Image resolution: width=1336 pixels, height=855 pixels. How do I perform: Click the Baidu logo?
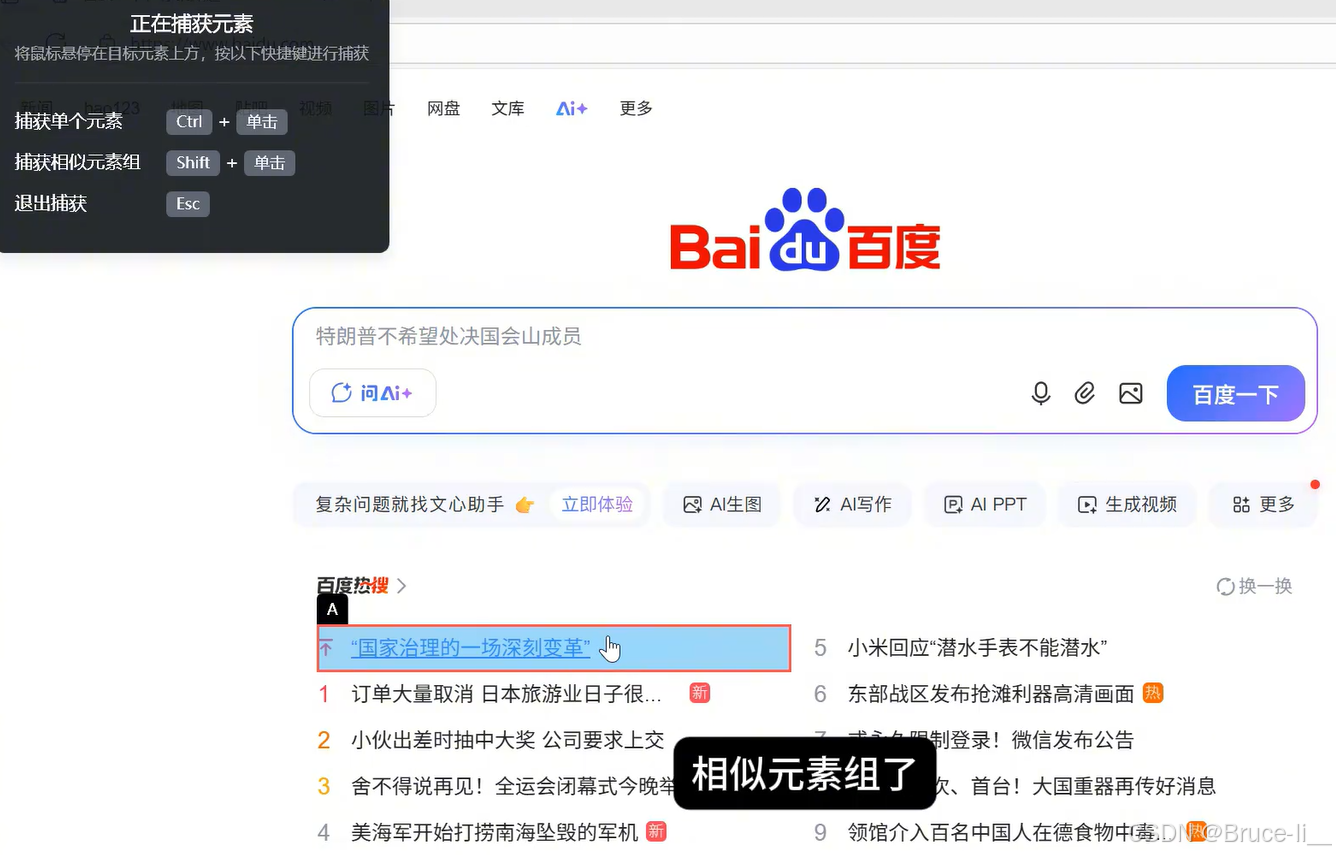pos(805,230)
